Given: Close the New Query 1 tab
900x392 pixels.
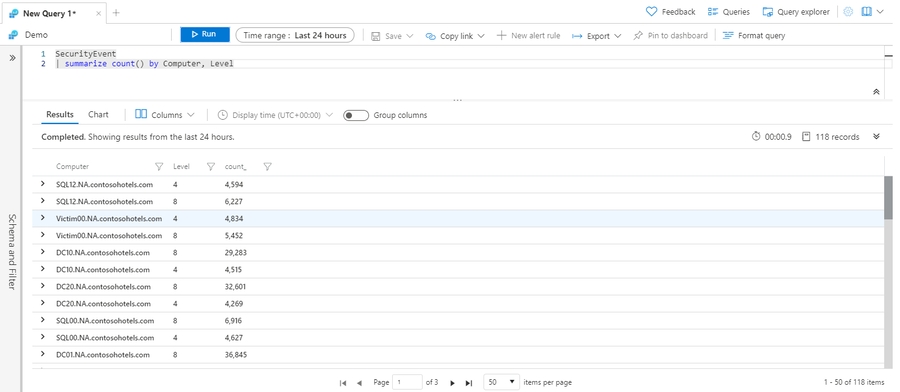Looking at the screenshot, I should click(x=99, y=13).
